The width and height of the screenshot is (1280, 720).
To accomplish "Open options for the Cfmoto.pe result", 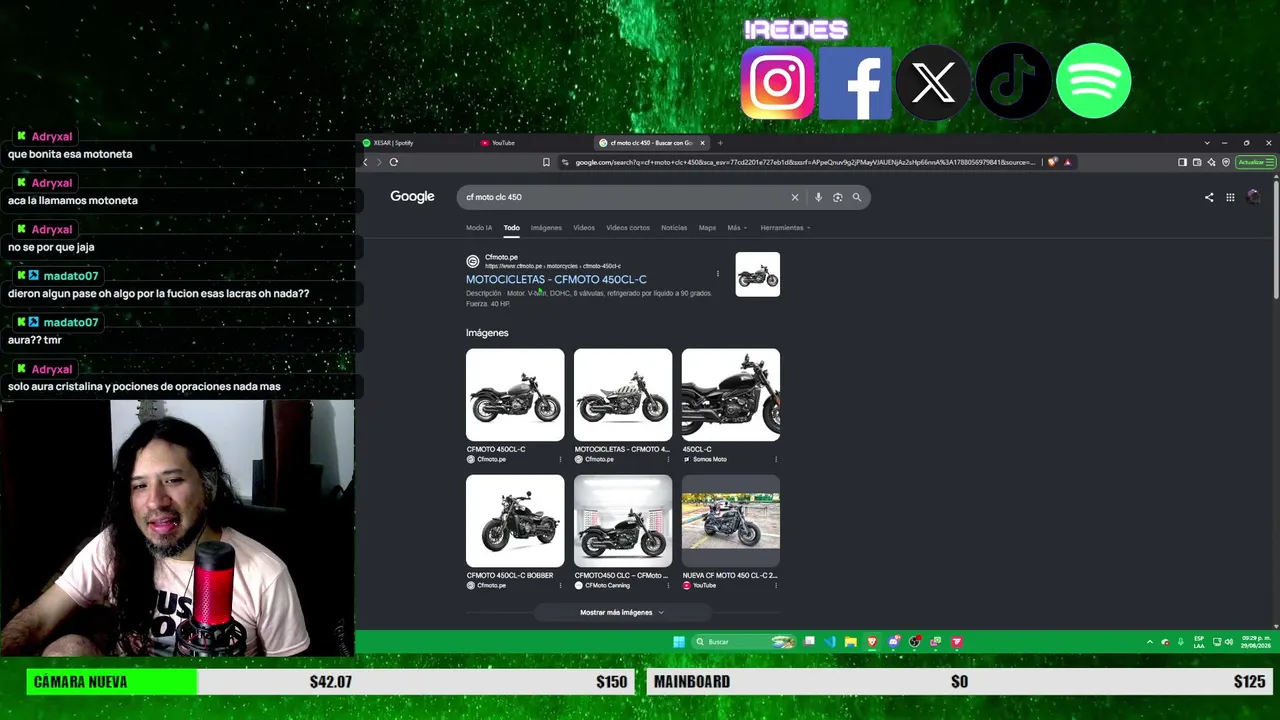I will (717, 273).
